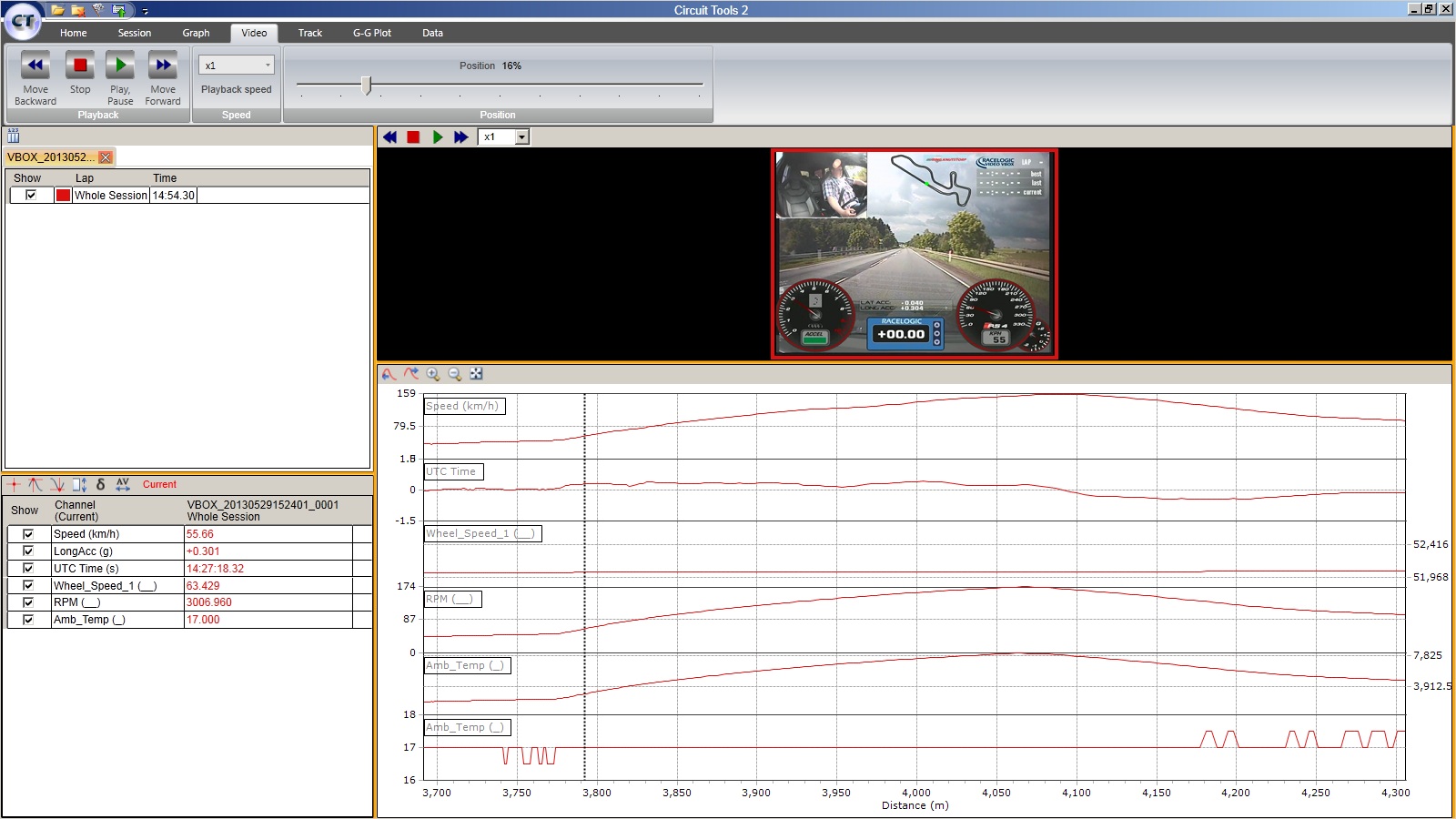Click the video Position slider handle
This screenshot has height=819, width=1456.
[367, 86]
